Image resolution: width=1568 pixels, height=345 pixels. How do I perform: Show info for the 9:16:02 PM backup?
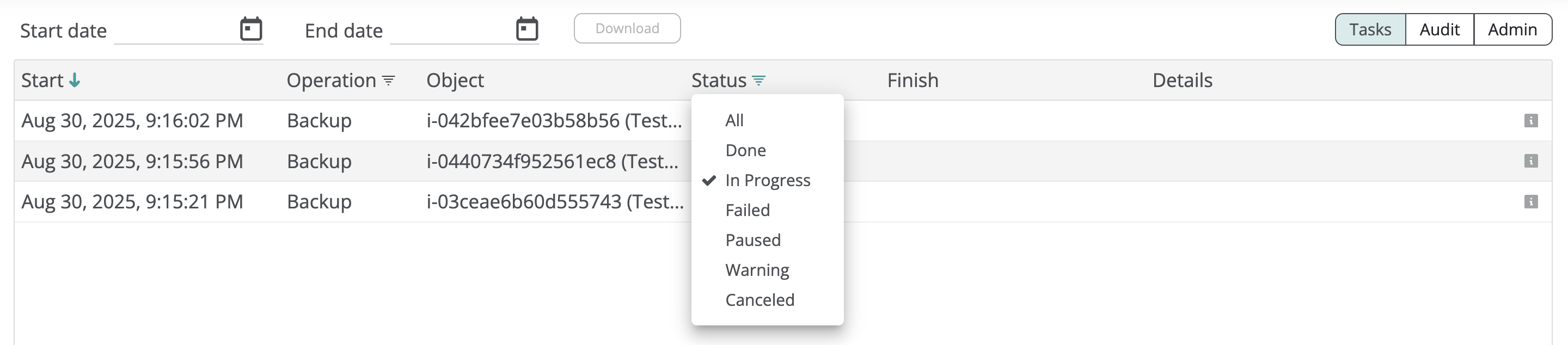click(x=1531, y=120)
